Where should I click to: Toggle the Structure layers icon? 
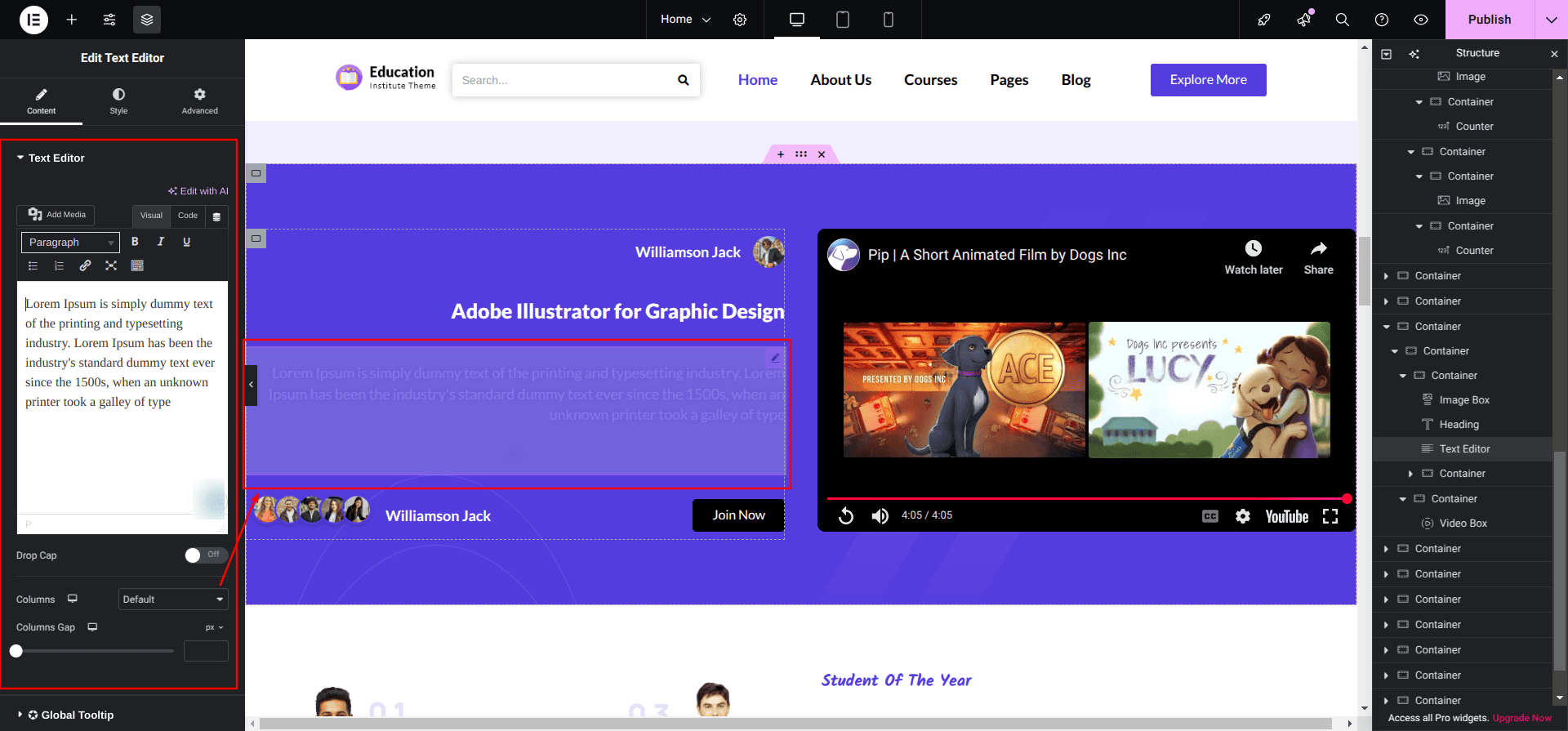click(147, 20)
